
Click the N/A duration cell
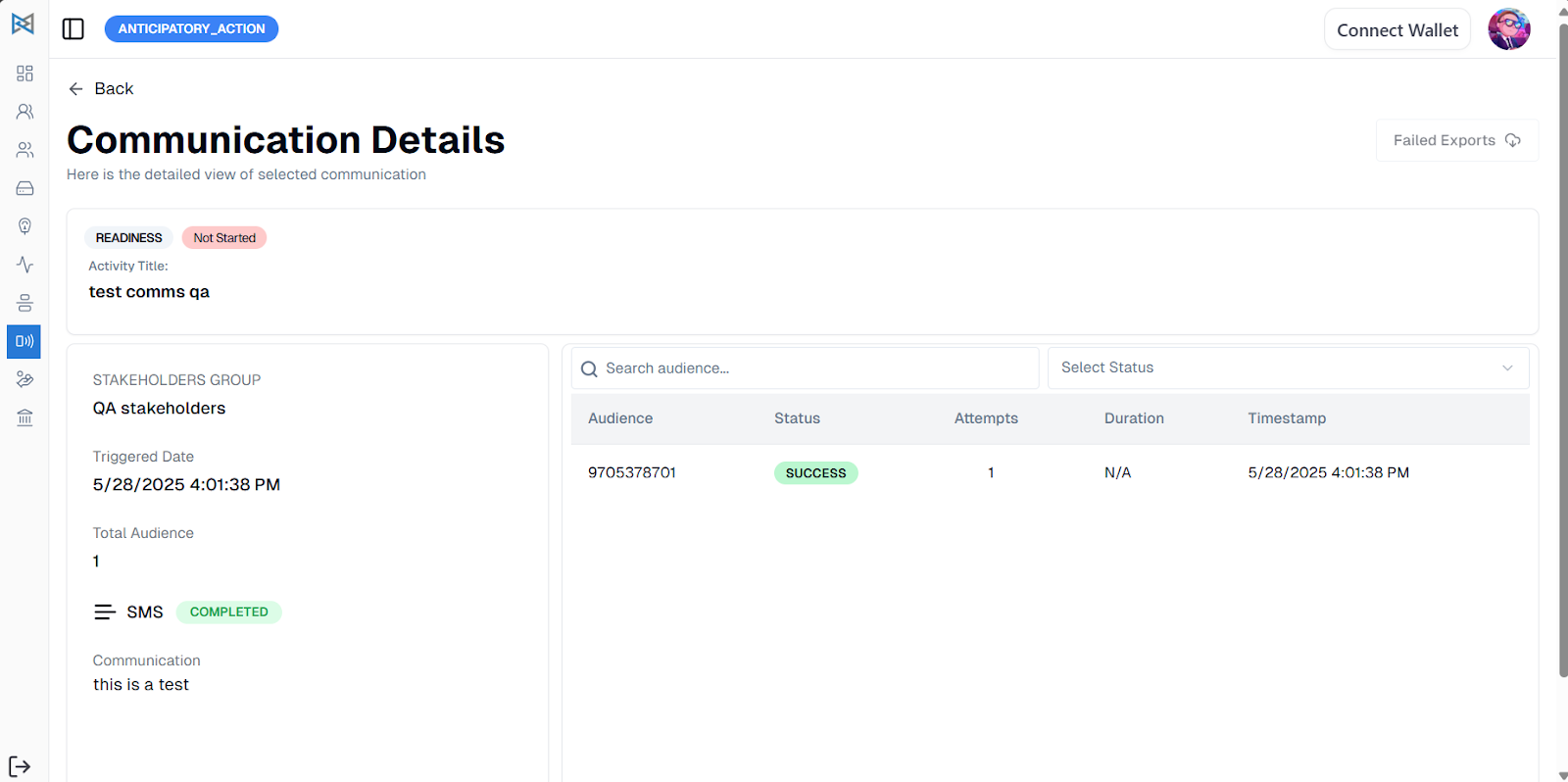tap(1117, 472)
